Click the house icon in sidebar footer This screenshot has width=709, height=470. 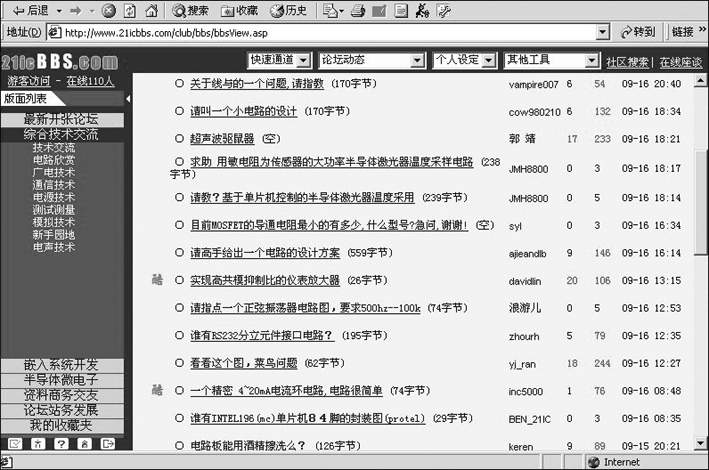point(85,444)
